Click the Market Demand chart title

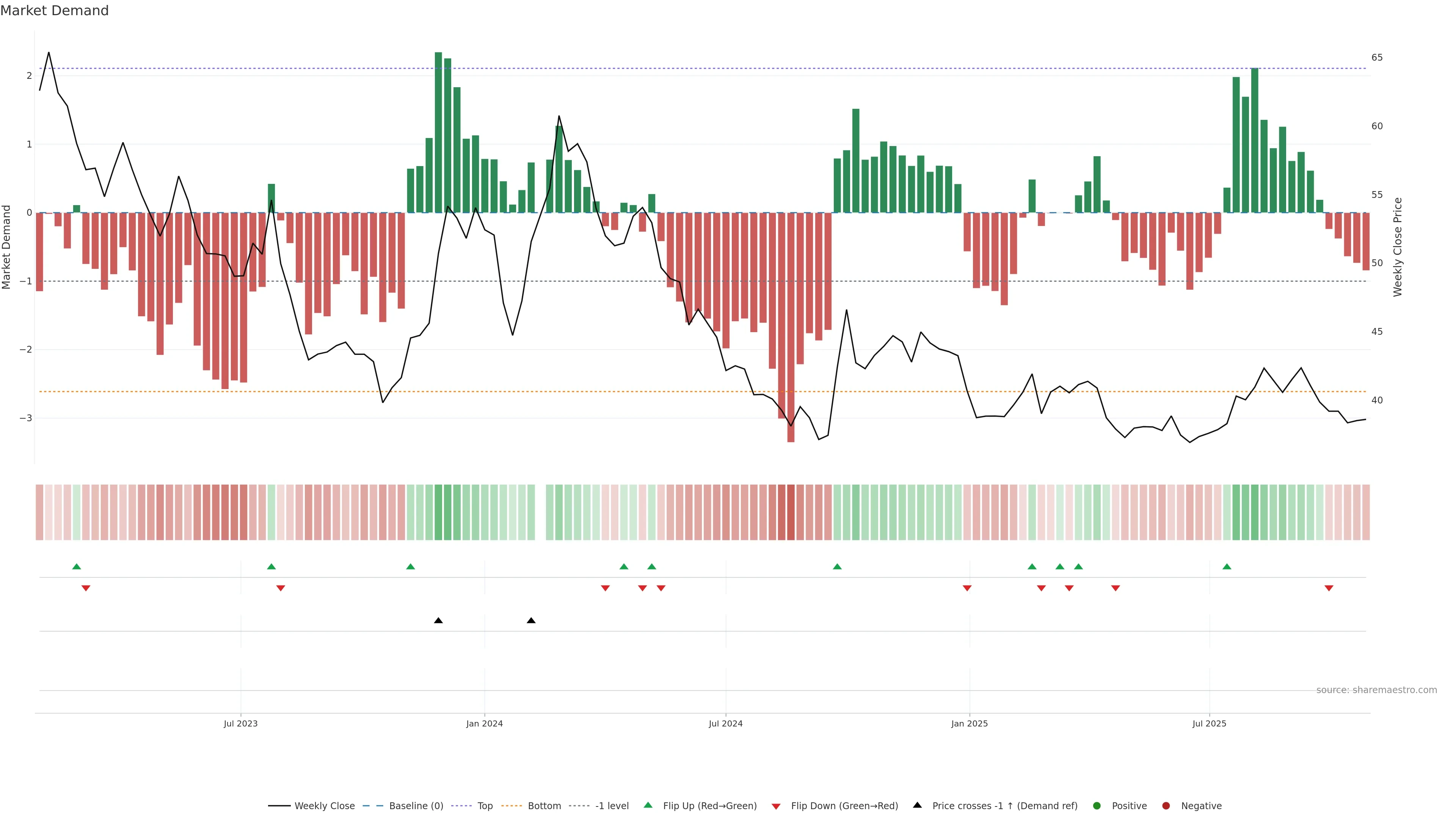click(x=54, y=11)
